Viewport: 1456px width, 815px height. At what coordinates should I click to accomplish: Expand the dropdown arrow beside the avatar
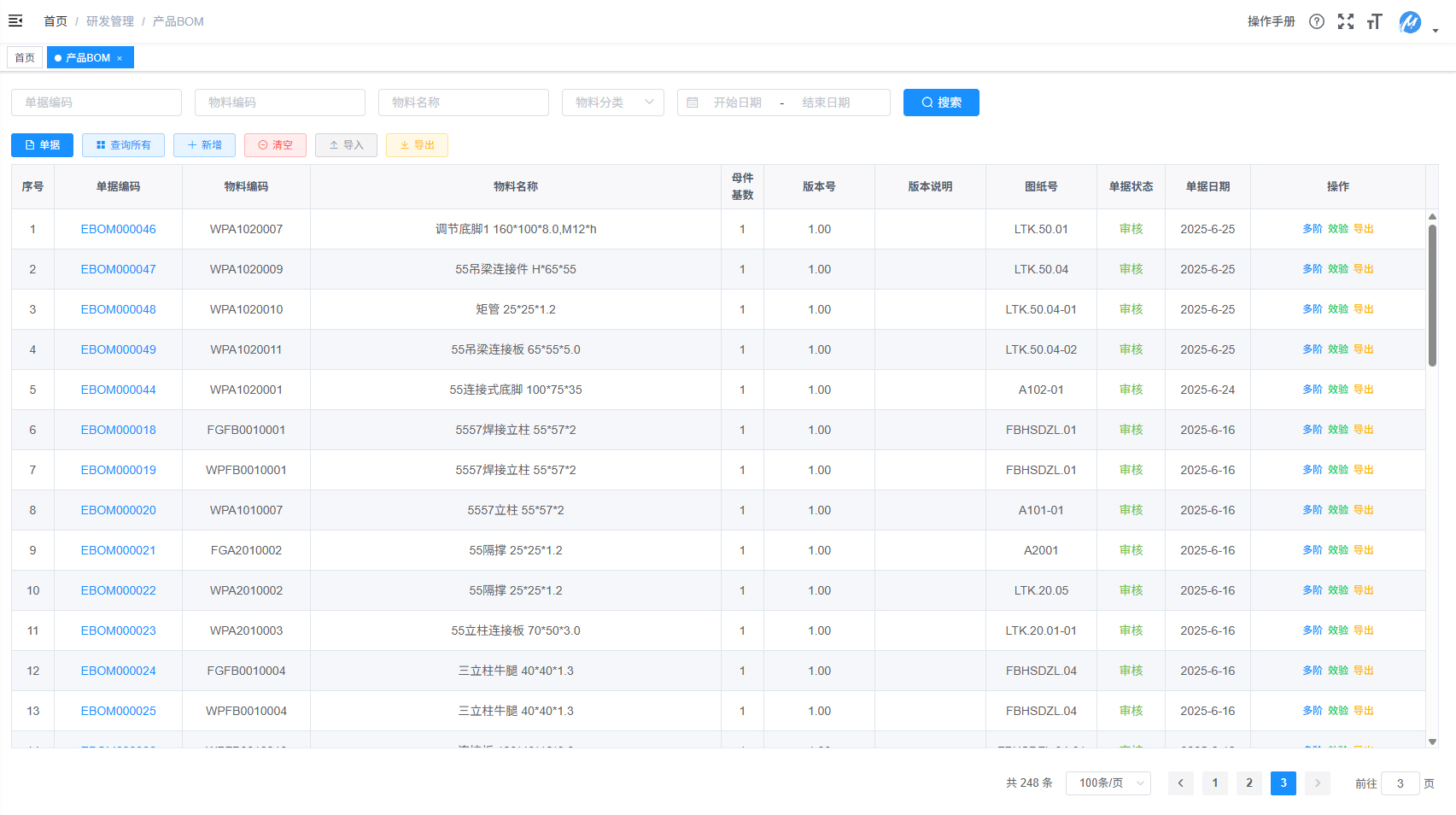1436,31
